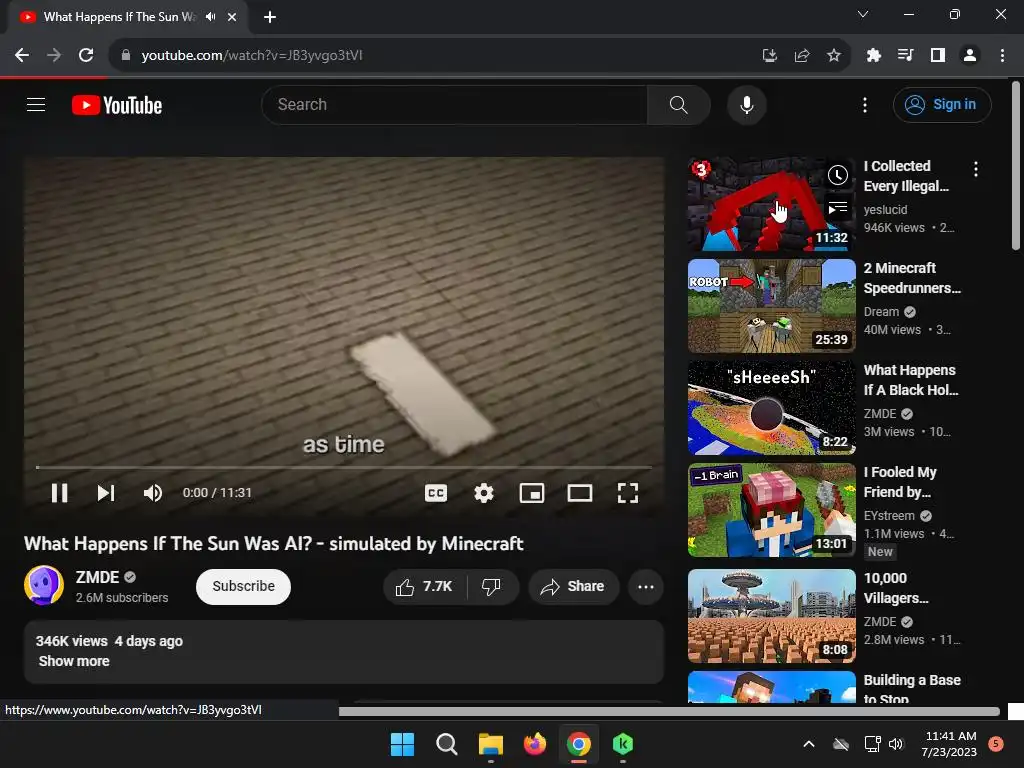Enter full screen mode
The height and width of the screenshot is (768, 1024).
point(628,493)
